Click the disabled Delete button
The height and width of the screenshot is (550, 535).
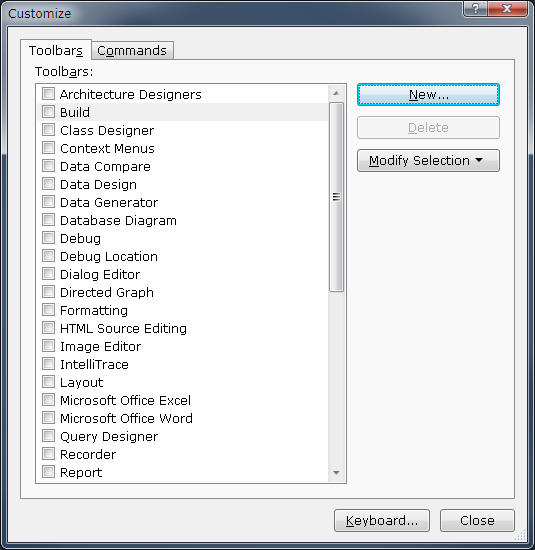[x=428, y=128]
